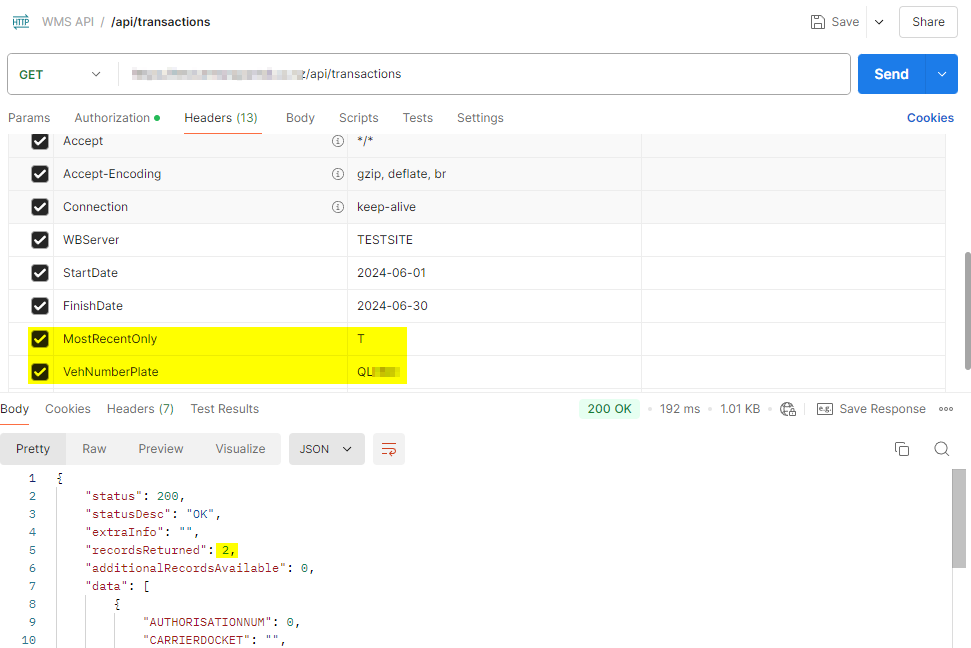Switch to Preview response view
This screenshot has height=648, width=971.
click(160, 449)
